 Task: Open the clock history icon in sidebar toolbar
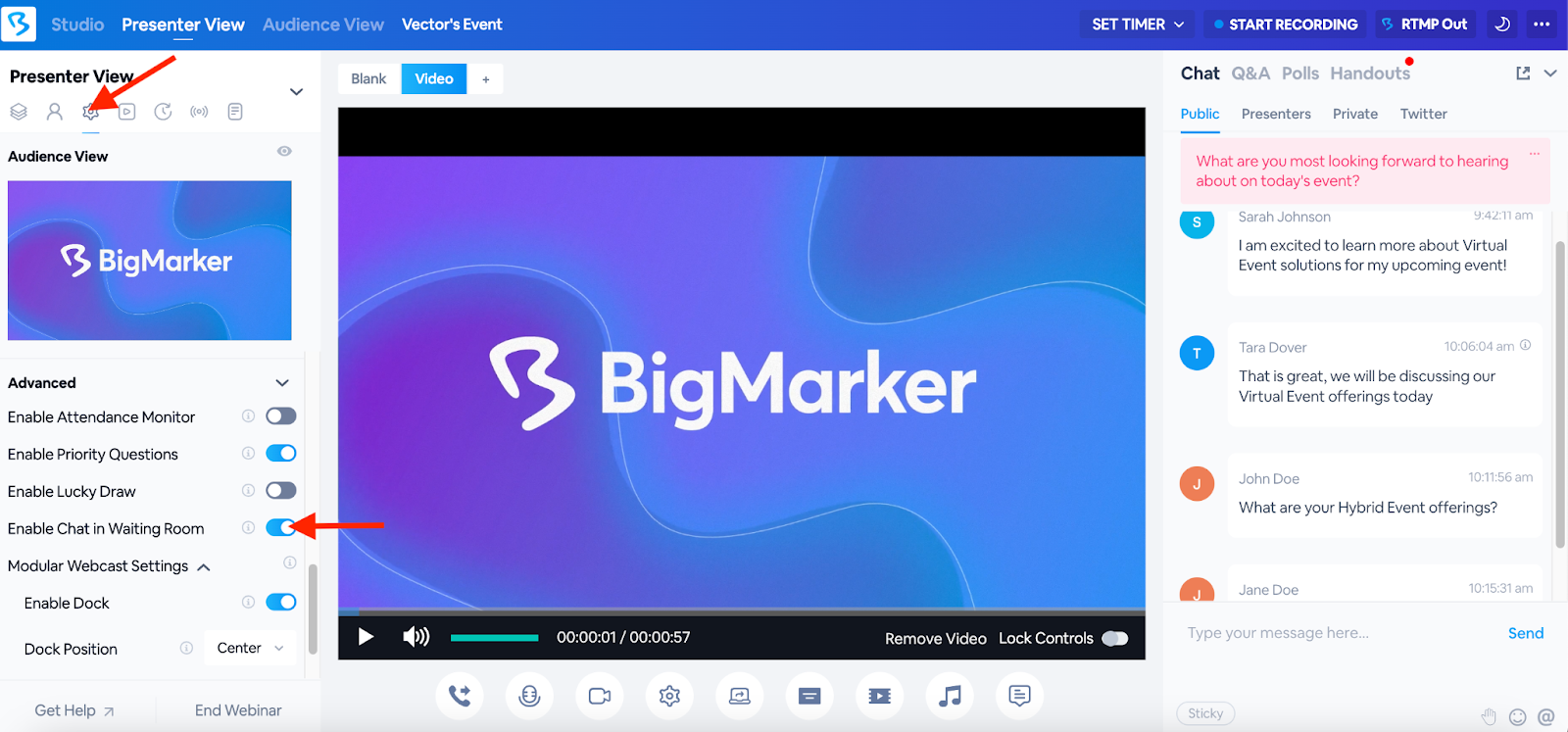[x=163, y=112]
